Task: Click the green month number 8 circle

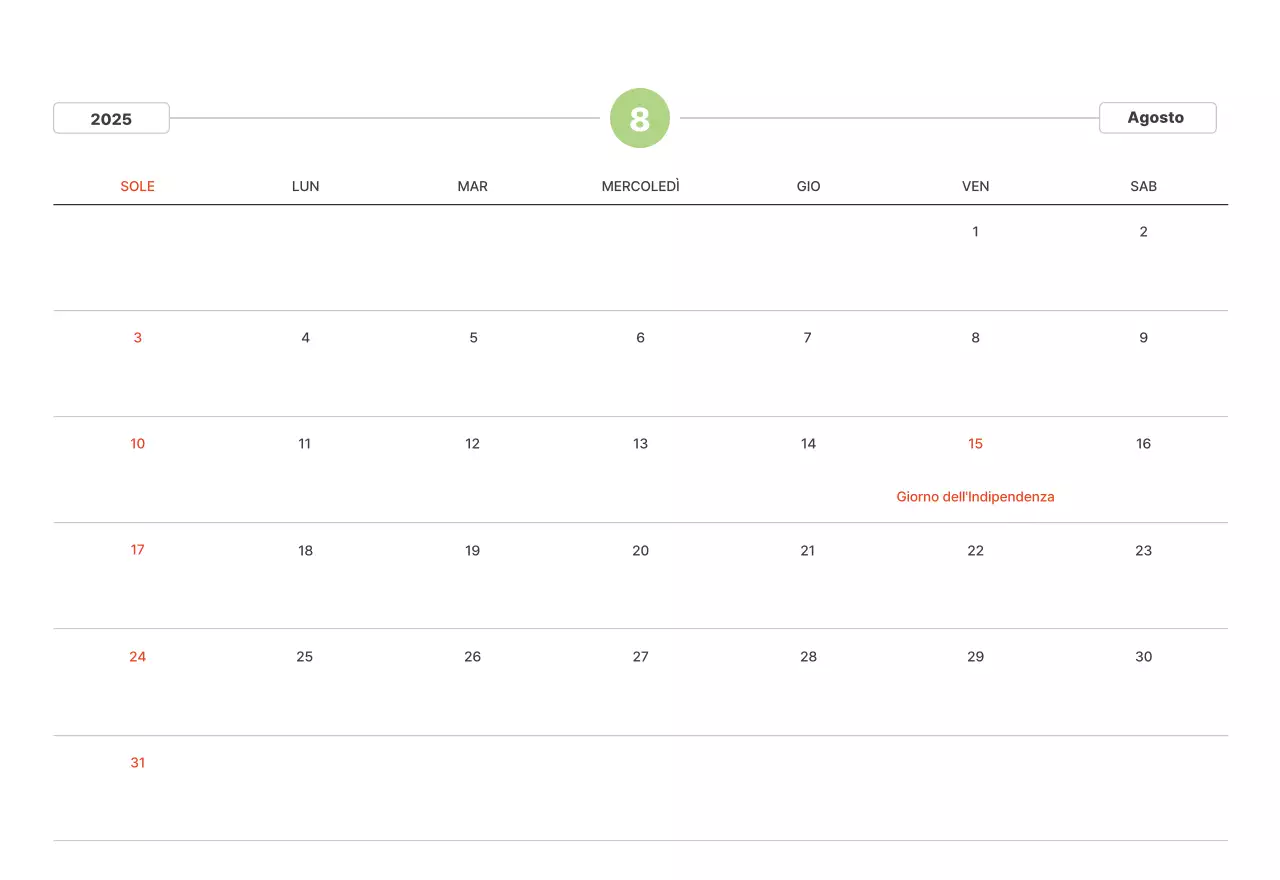Action: click(x=640, y=118)
